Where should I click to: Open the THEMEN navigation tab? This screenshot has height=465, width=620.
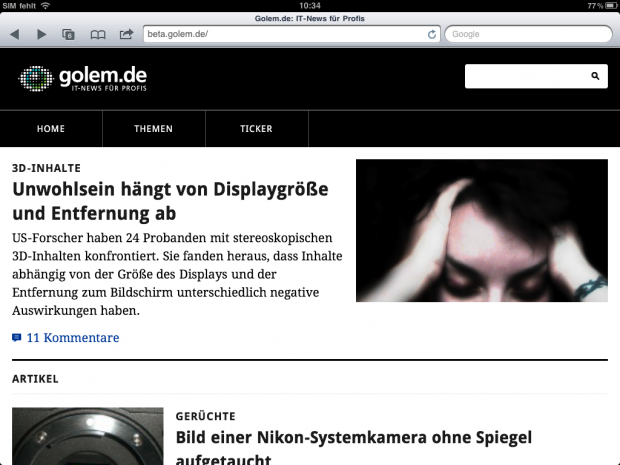pyautogui.click(x=153, y=129)
